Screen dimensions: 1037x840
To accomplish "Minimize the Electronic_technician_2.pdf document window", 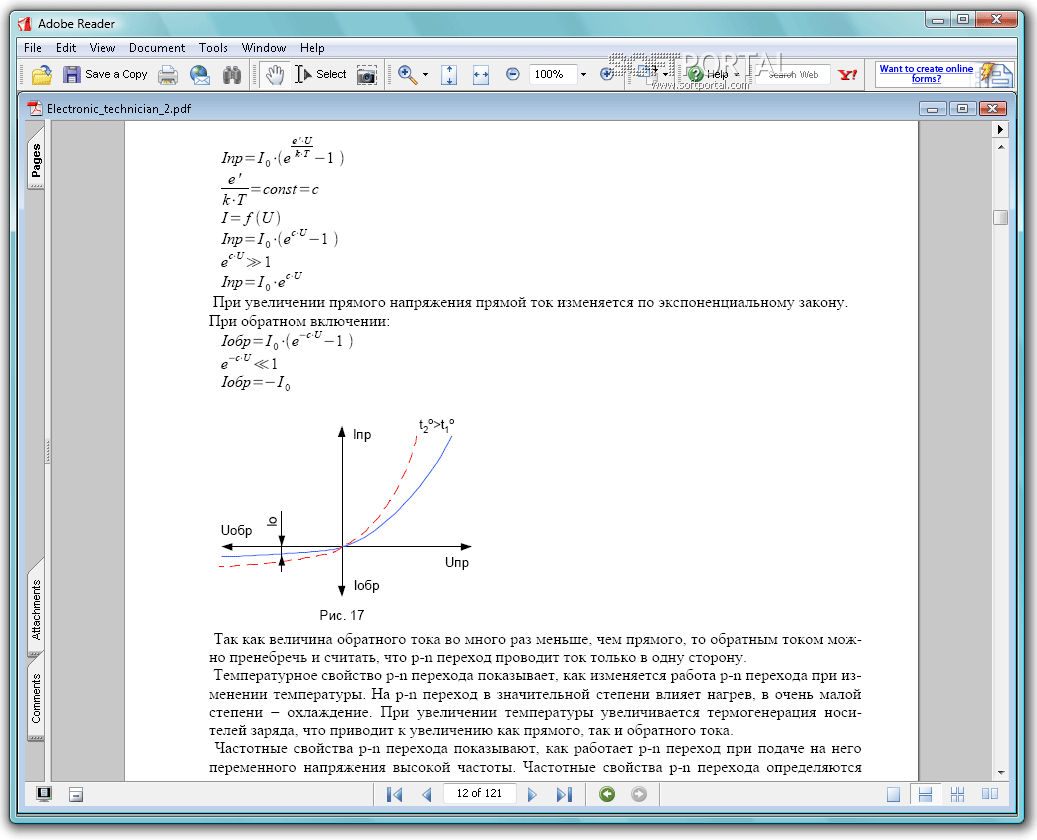I will [933, 108].
